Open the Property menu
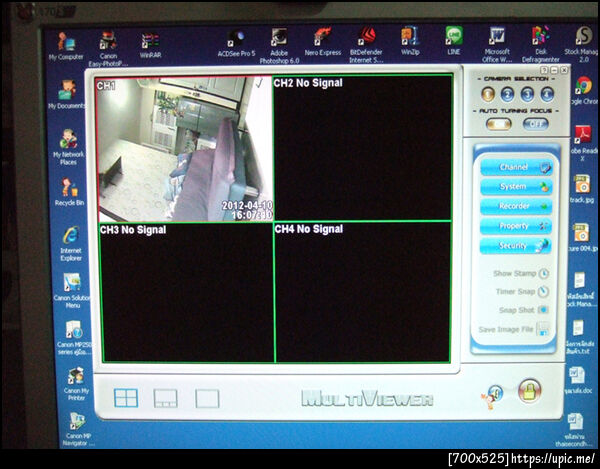This screenshot has height=469, width=600. pos(516,226)
